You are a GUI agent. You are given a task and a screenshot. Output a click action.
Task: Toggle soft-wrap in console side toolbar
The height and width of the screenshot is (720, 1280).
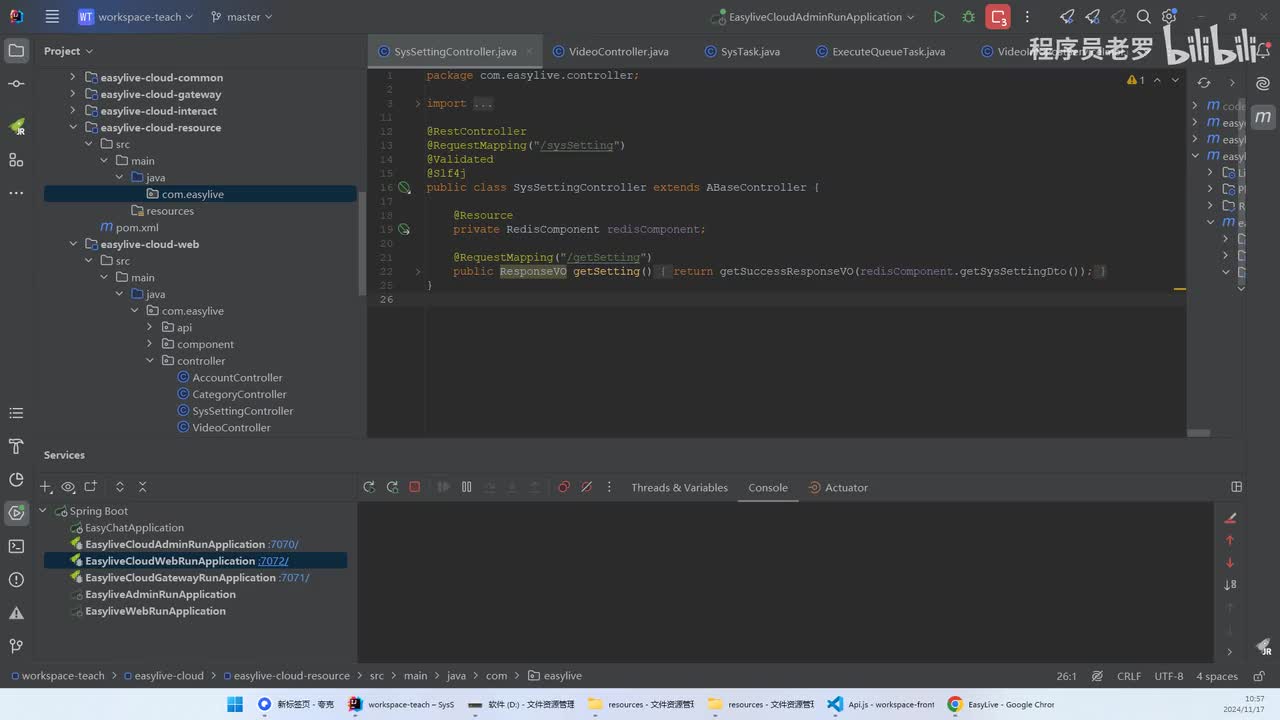coord(1230,585)
